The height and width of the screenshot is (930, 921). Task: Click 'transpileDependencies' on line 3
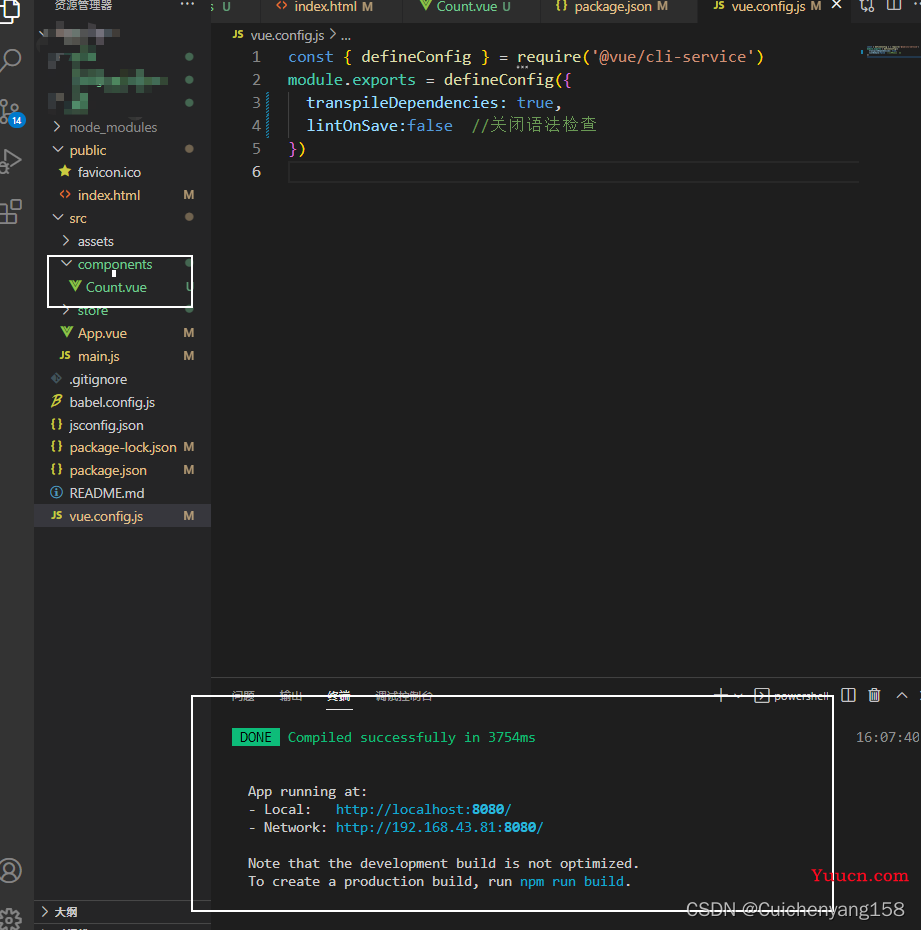[x=402, y=103]
